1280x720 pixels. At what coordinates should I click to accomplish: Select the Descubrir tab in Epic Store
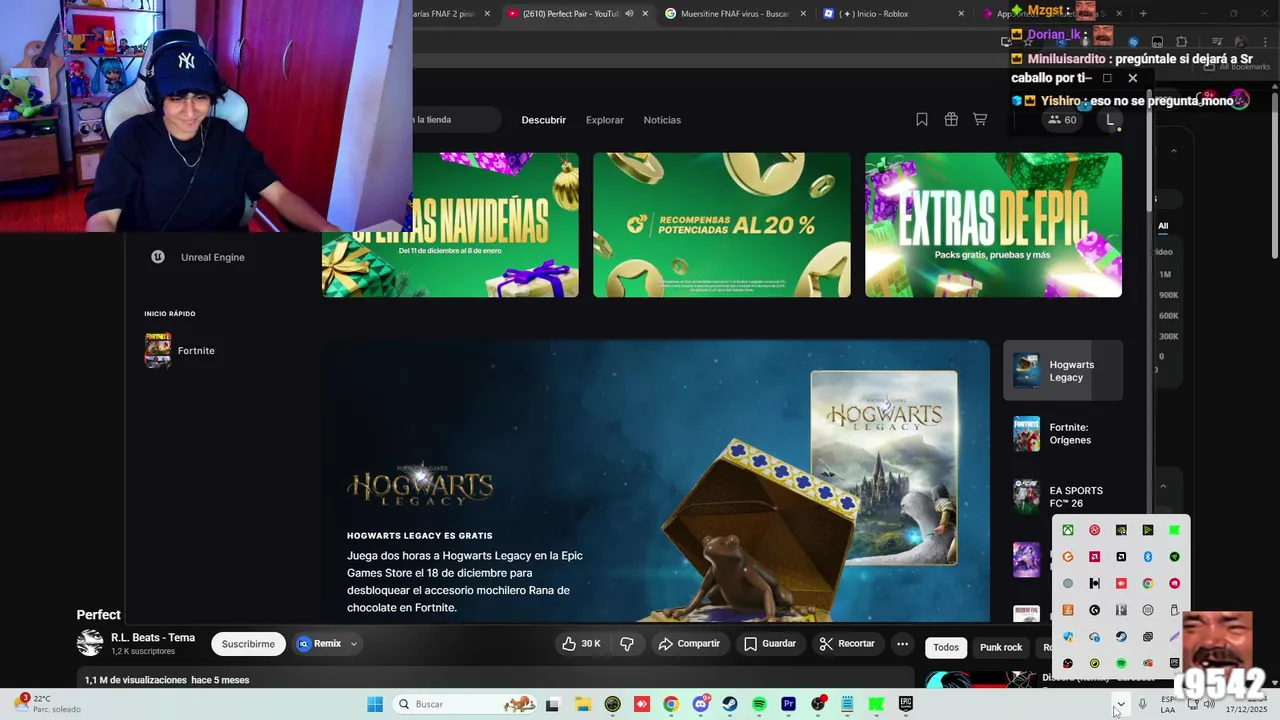point(544,120)
